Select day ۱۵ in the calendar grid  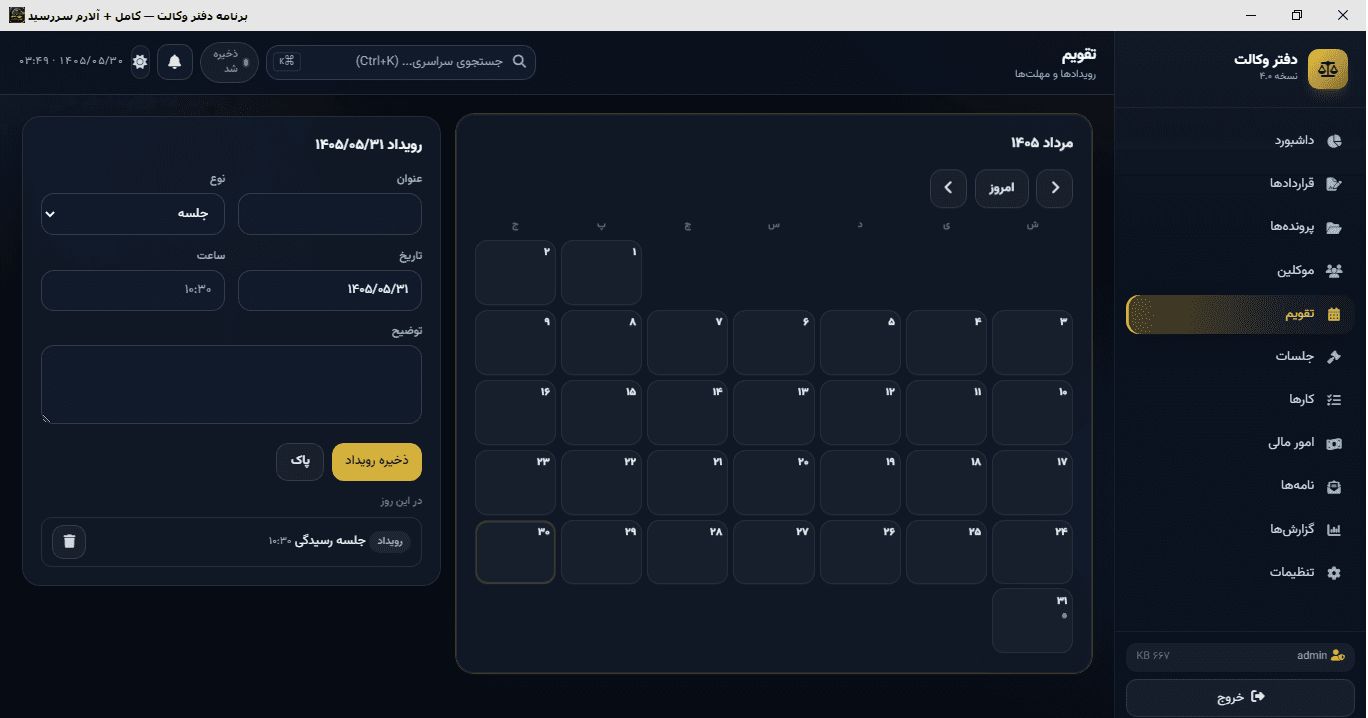click(x=601, y=413)
